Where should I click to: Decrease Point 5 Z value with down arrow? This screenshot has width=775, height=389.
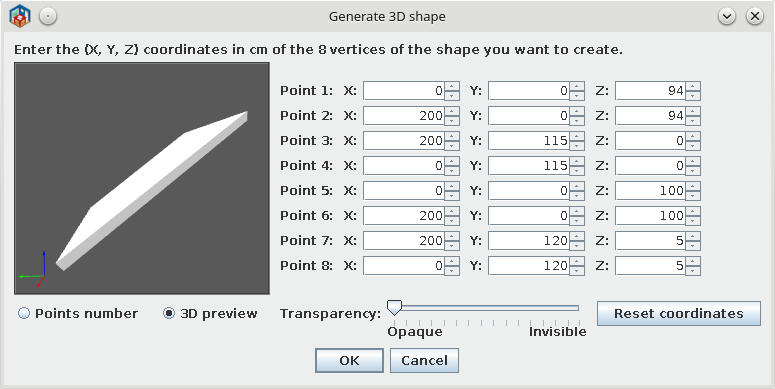(x=693, y=196)
